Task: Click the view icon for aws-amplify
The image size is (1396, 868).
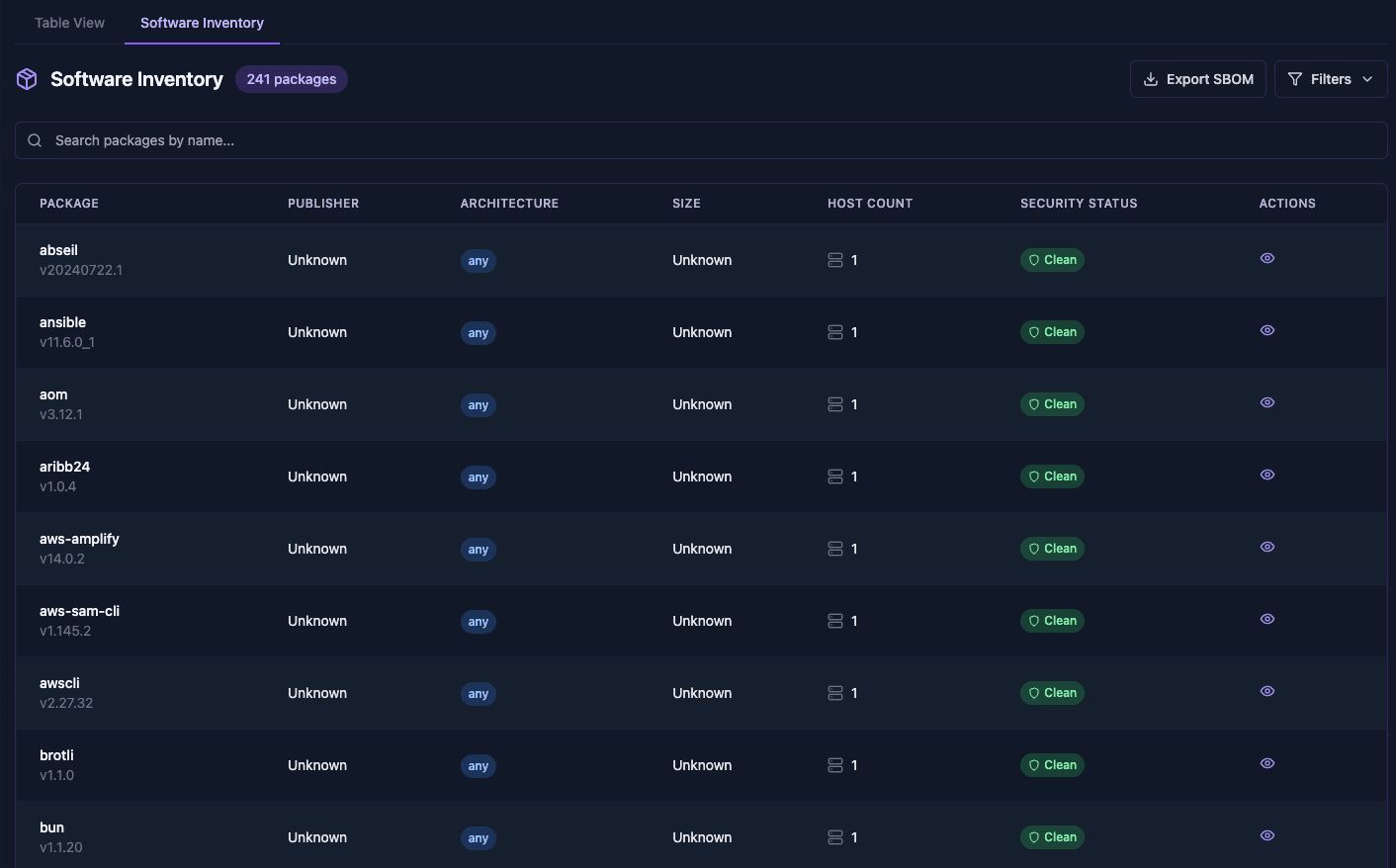Action: pos(1266,548)
